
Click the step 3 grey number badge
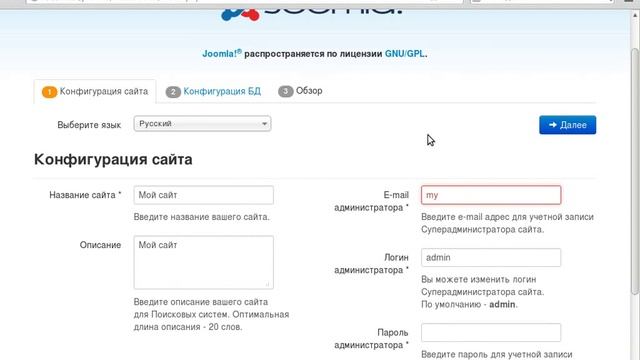point(286,91)
